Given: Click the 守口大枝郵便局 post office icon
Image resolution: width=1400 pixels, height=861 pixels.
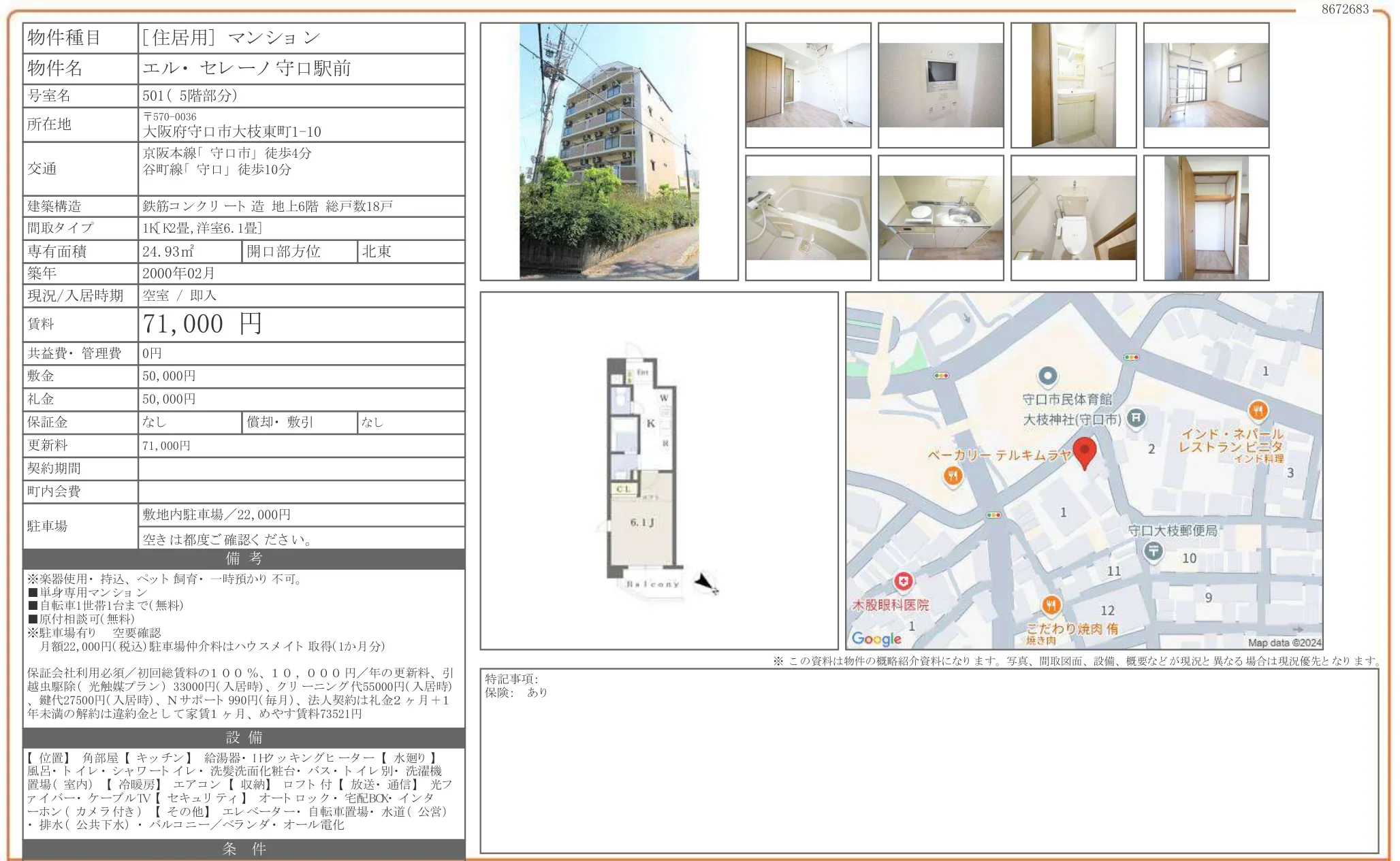Looking at the screenshot, I should coord(1153,550).
